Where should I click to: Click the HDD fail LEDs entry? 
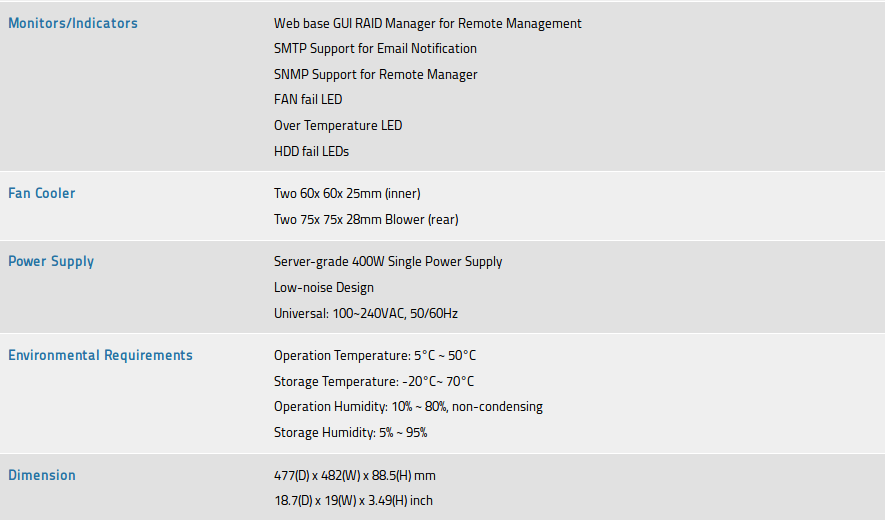point(311,152)
